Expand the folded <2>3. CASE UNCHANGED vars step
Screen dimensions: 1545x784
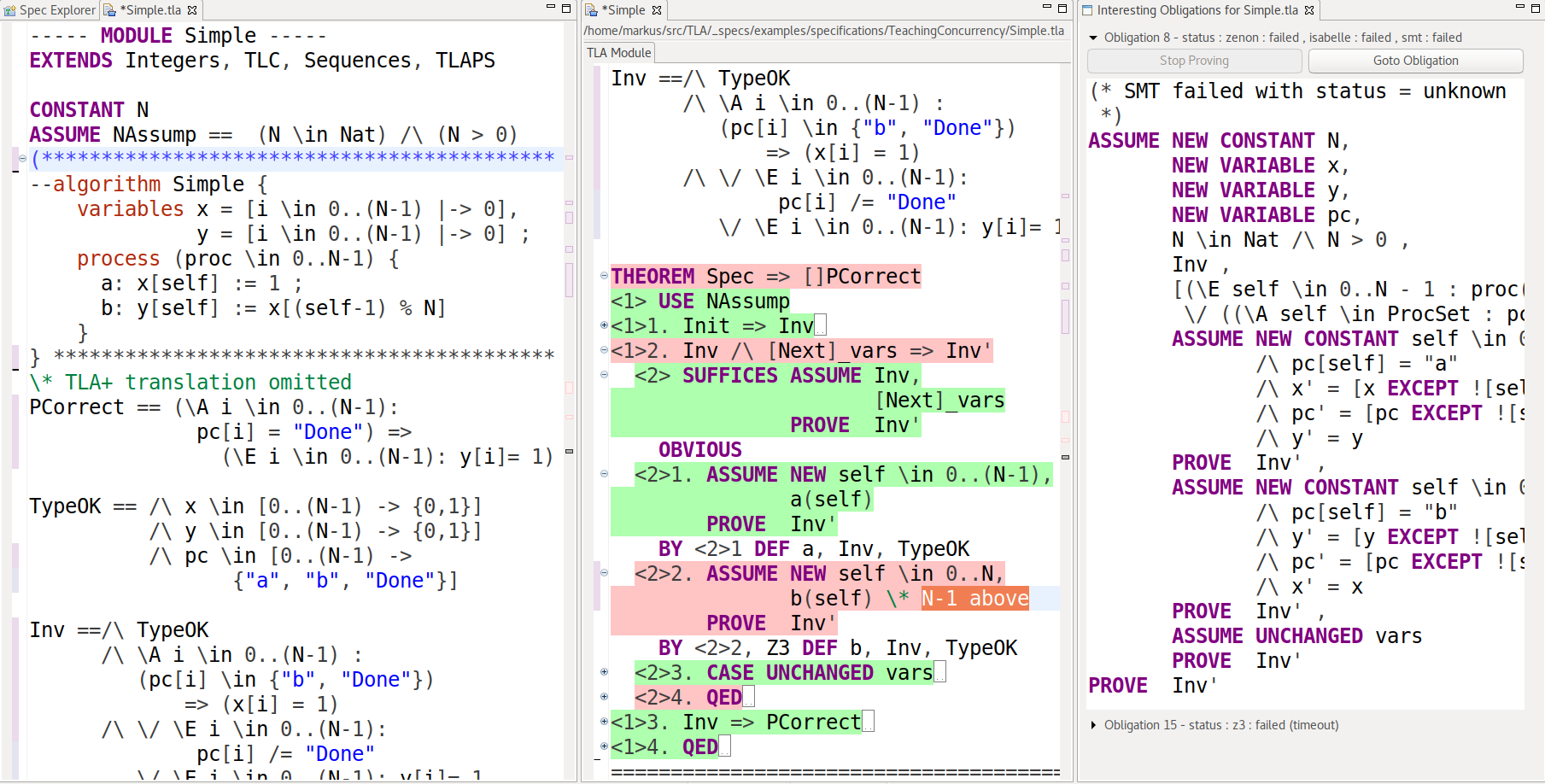(x=604, y=672)
